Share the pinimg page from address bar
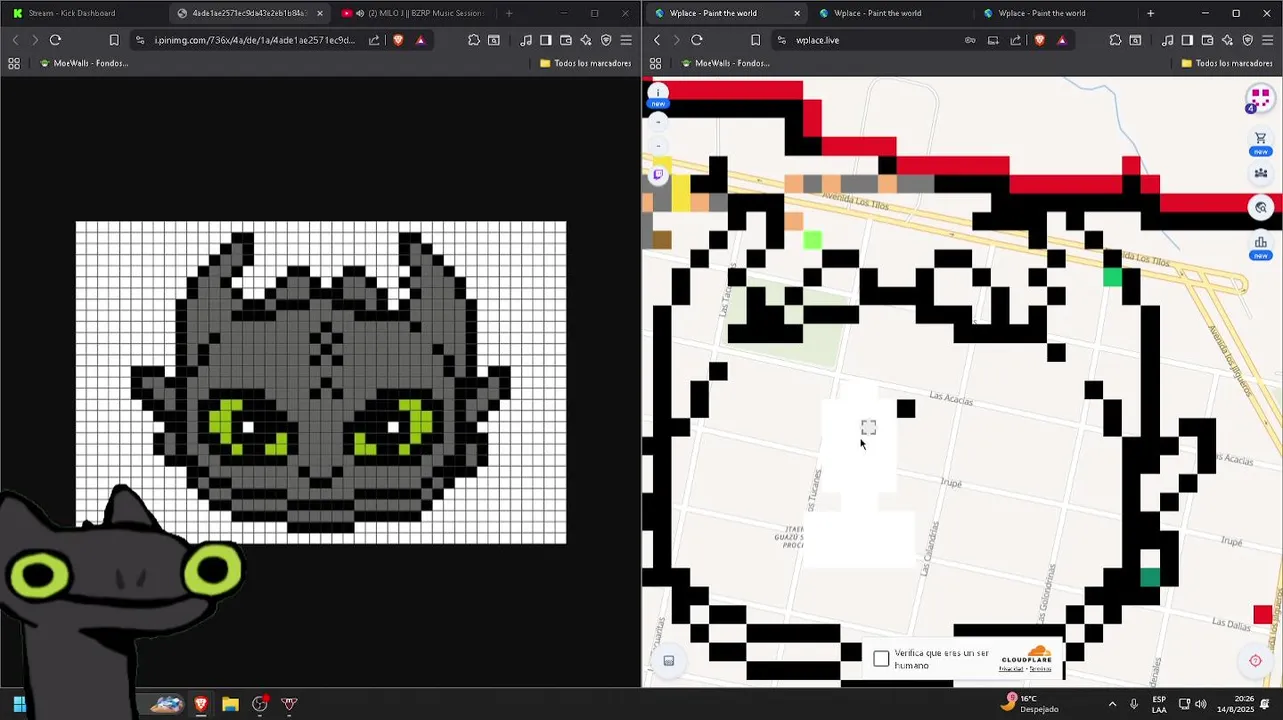 [x=374, y=40]
